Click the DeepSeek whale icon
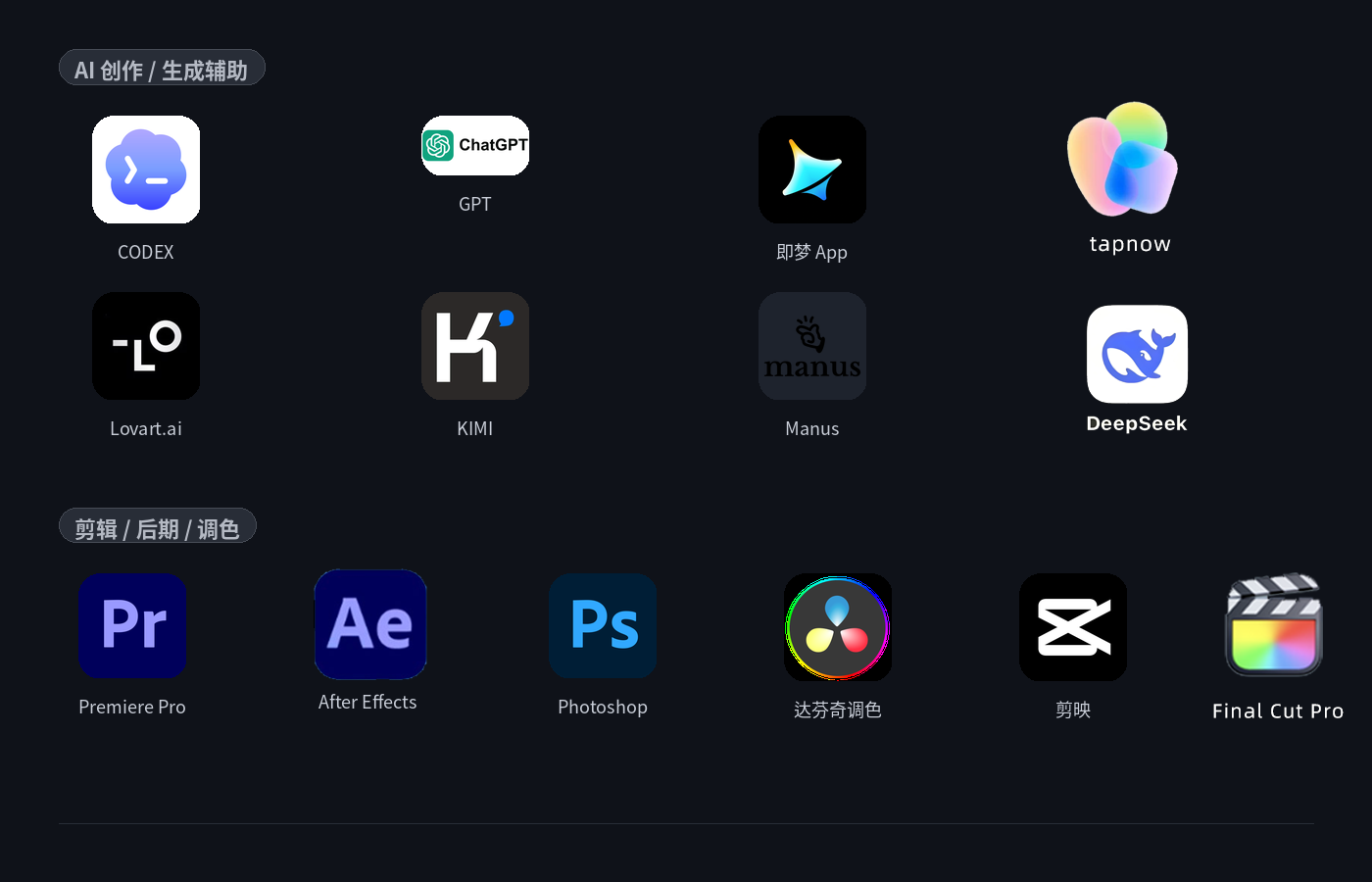This screenshot has width=1372, height=882. coord(1137,354)
